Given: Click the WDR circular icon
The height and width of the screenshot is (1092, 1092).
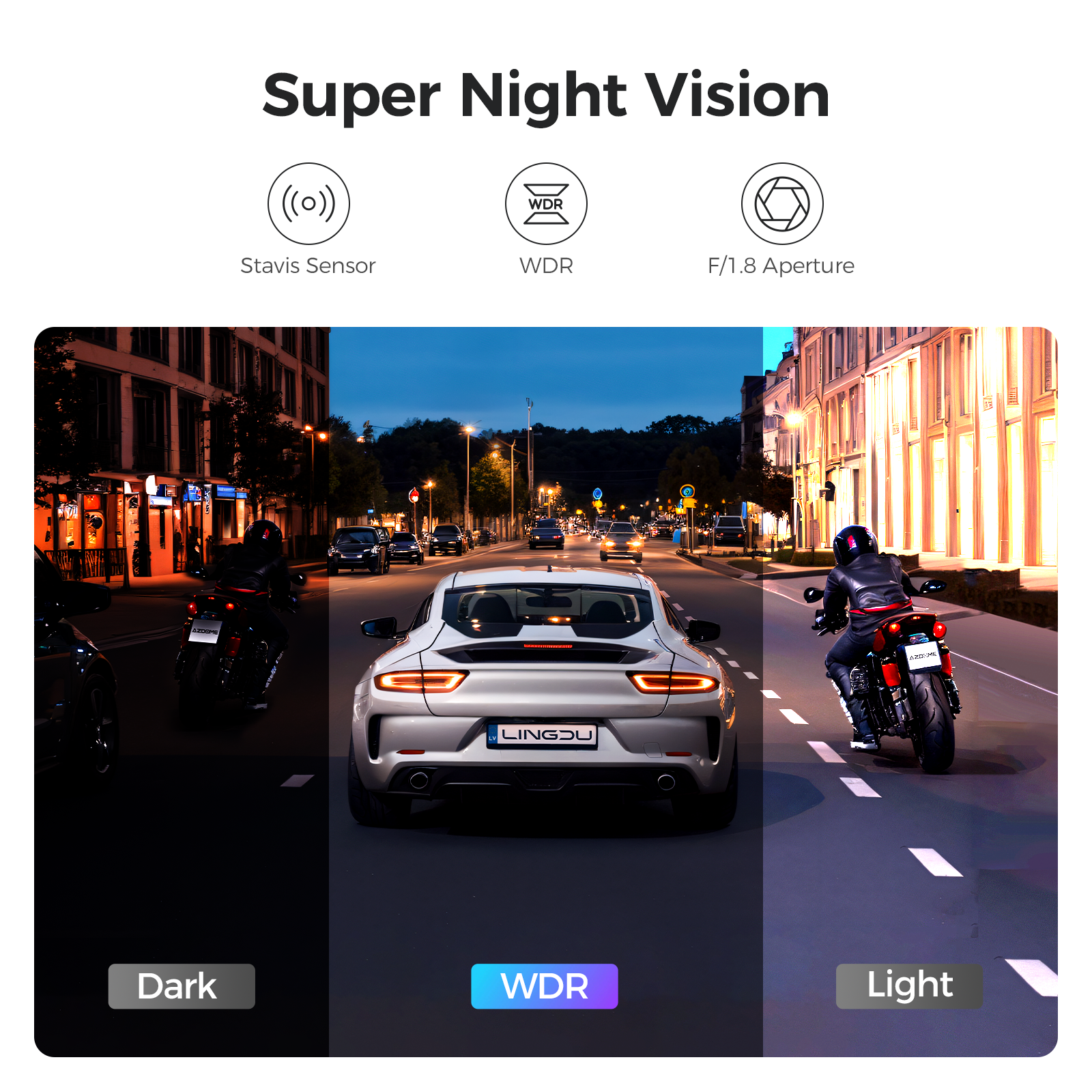Looking at the screenshot, I should tap(546, 203).
